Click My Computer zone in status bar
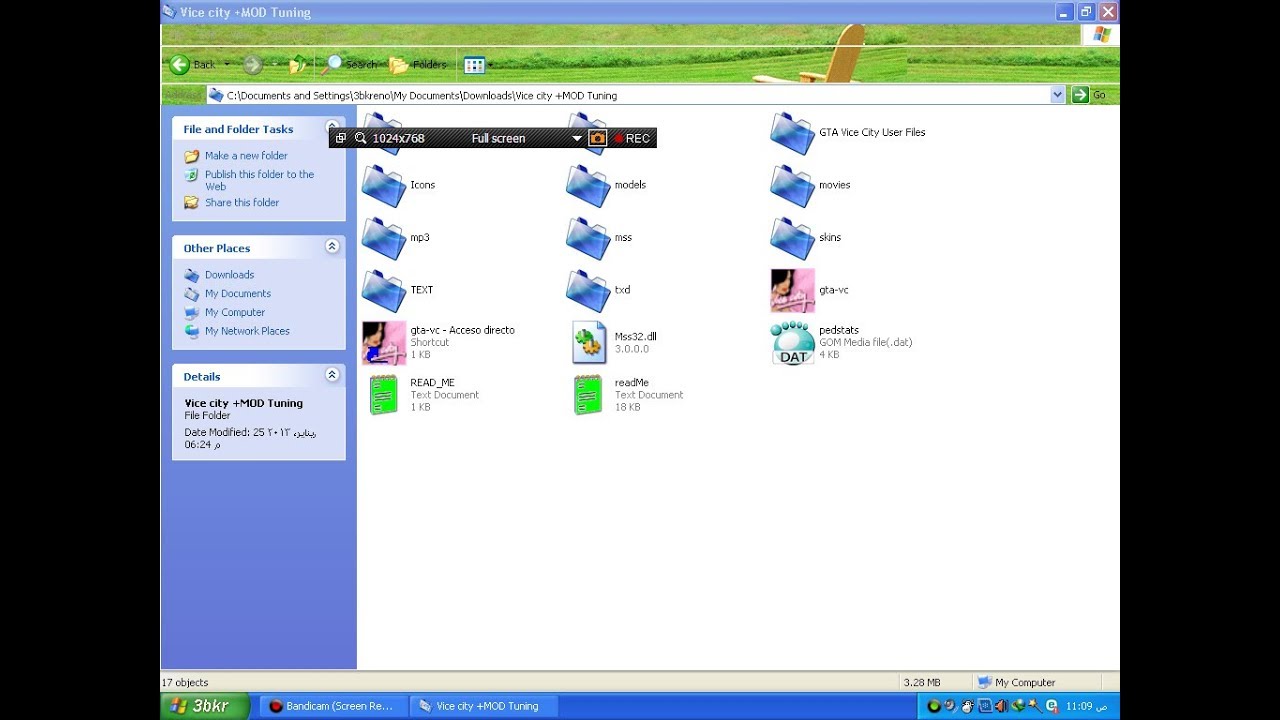Image resolution: width=1280 pixels, height=720 pixels. click(x=1016, y=683)
